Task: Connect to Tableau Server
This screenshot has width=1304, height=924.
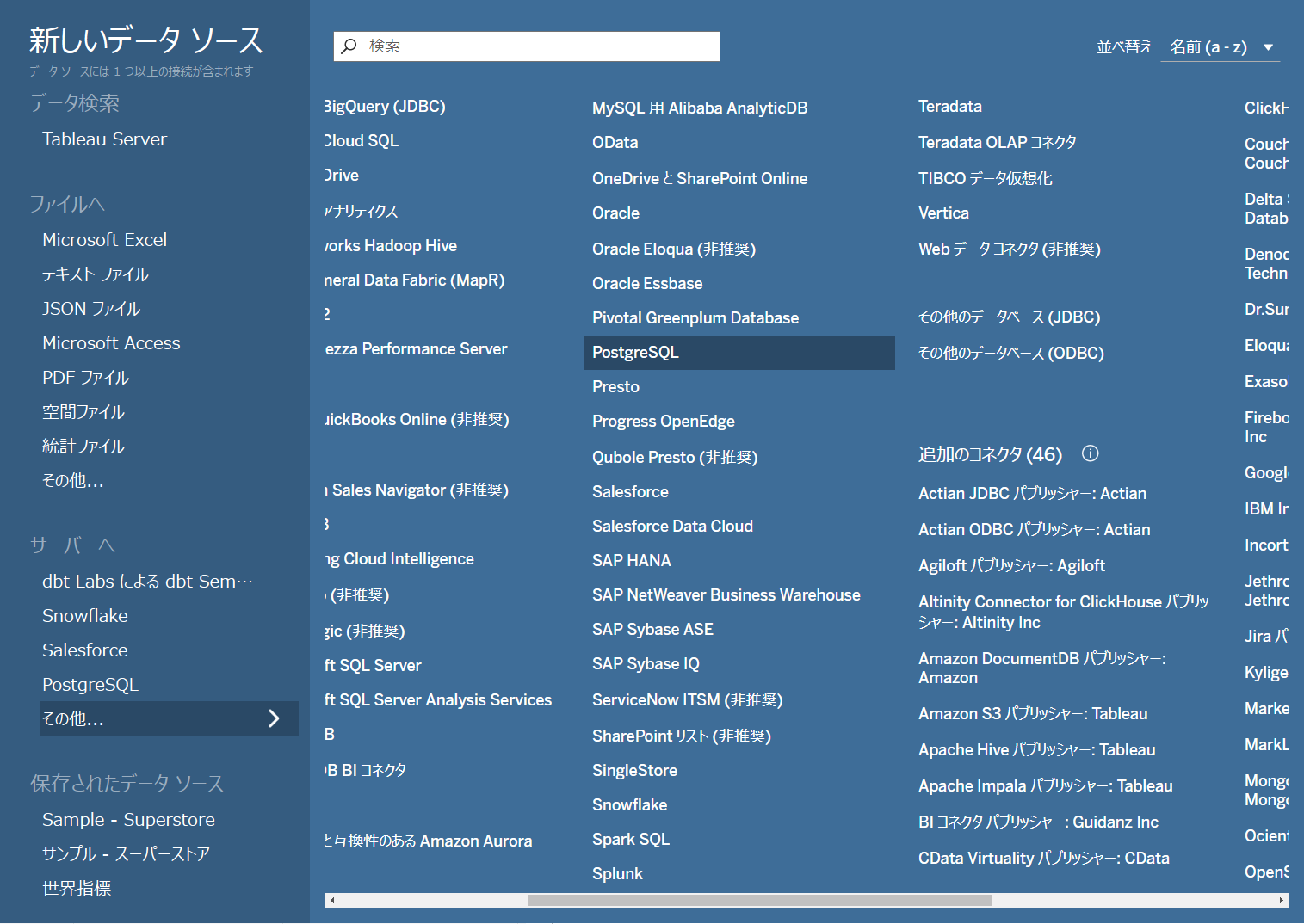Action: point(104,139)
